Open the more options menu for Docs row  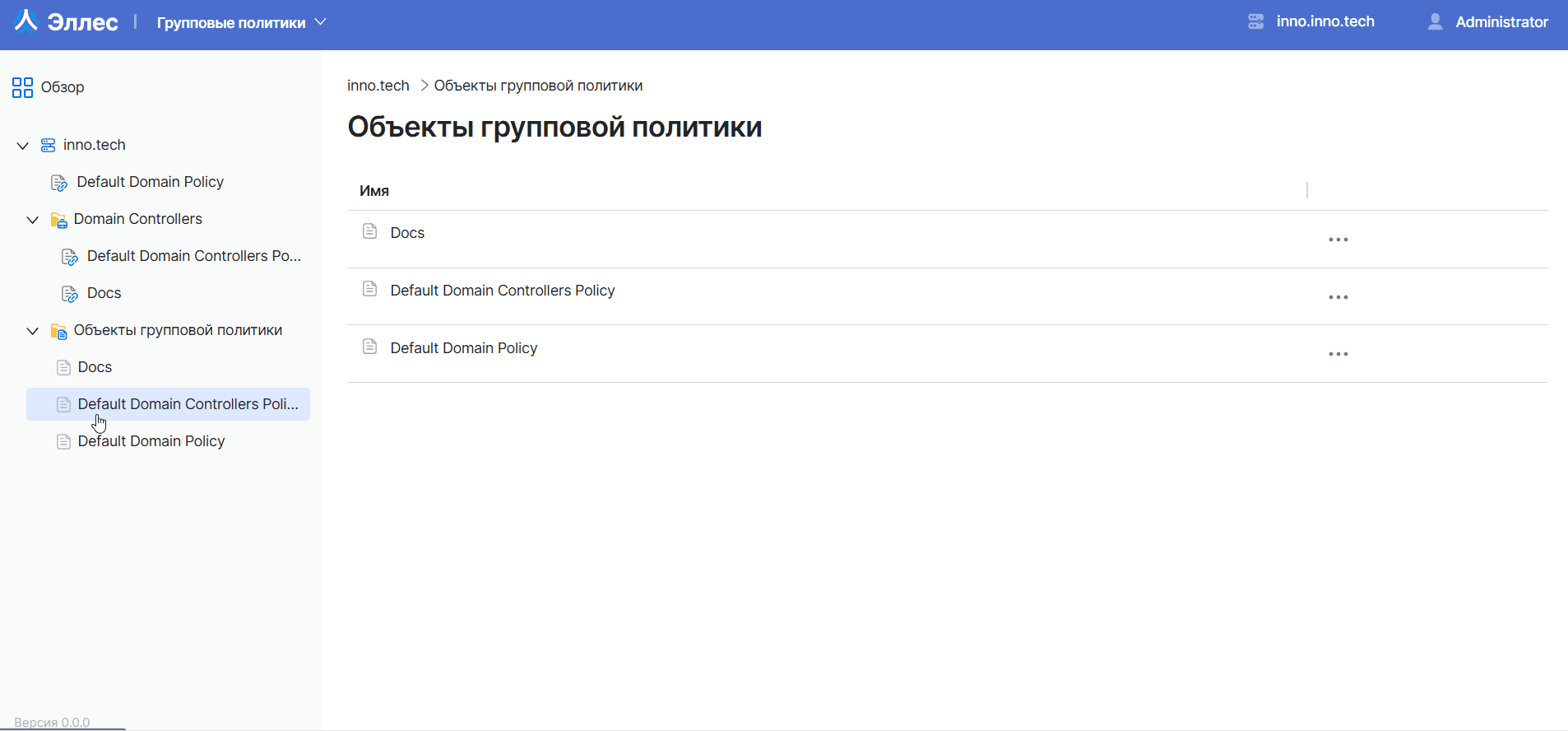pos(1338,240)
